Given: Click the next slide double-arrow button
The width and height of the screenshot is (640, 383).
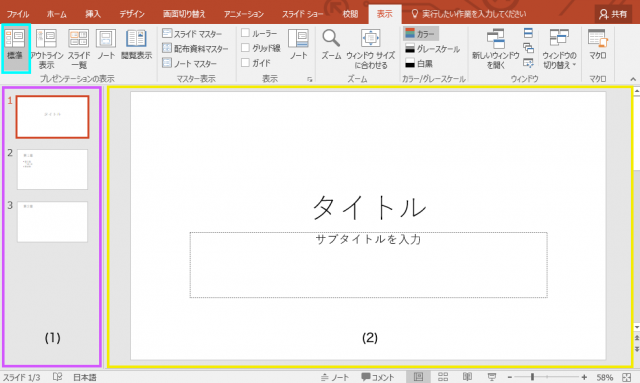Looking at the screenshot, I should (x=636, y=349).
